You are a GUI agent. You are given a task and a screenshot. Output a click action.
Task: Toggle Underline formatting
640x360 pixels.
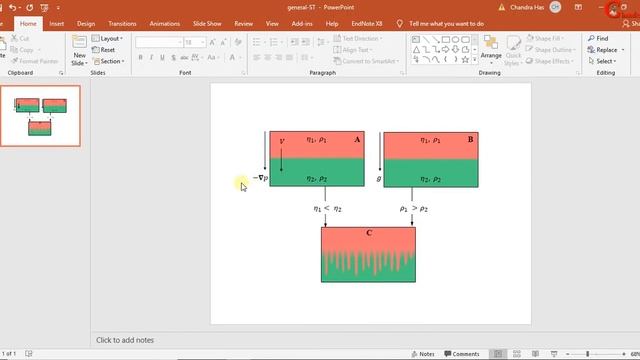tap(162, 58)
